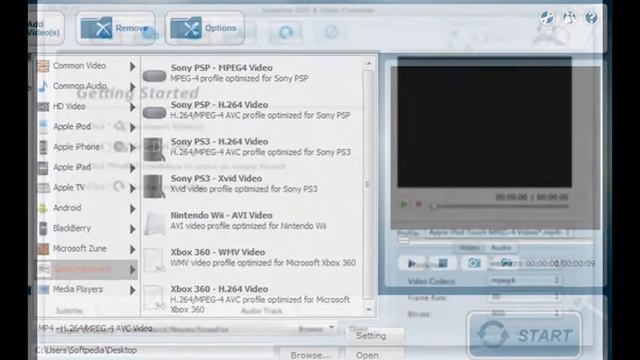This screenshot has height=360, width=640.
Task: Click the Nintendo Wii console icon
Action: pyautogui.click(x=154, y=223)
